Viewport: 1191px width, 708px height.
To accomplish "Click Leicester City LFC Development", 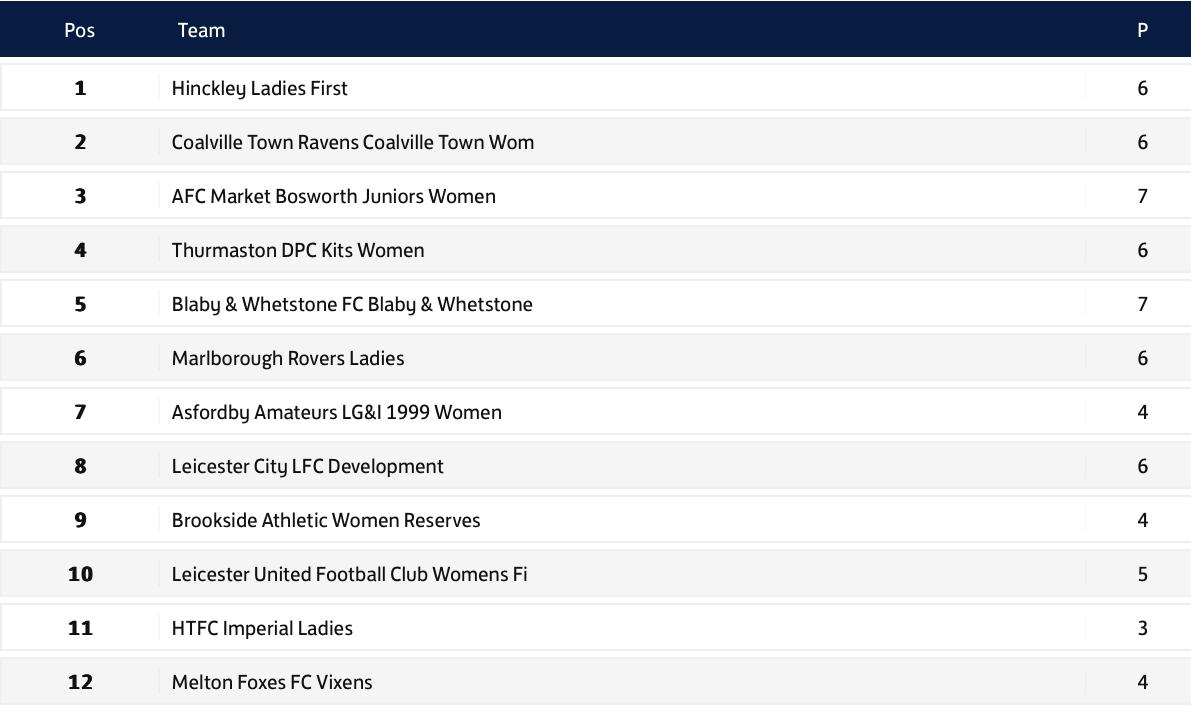I will pyautogui.click(x=307, y=466).
